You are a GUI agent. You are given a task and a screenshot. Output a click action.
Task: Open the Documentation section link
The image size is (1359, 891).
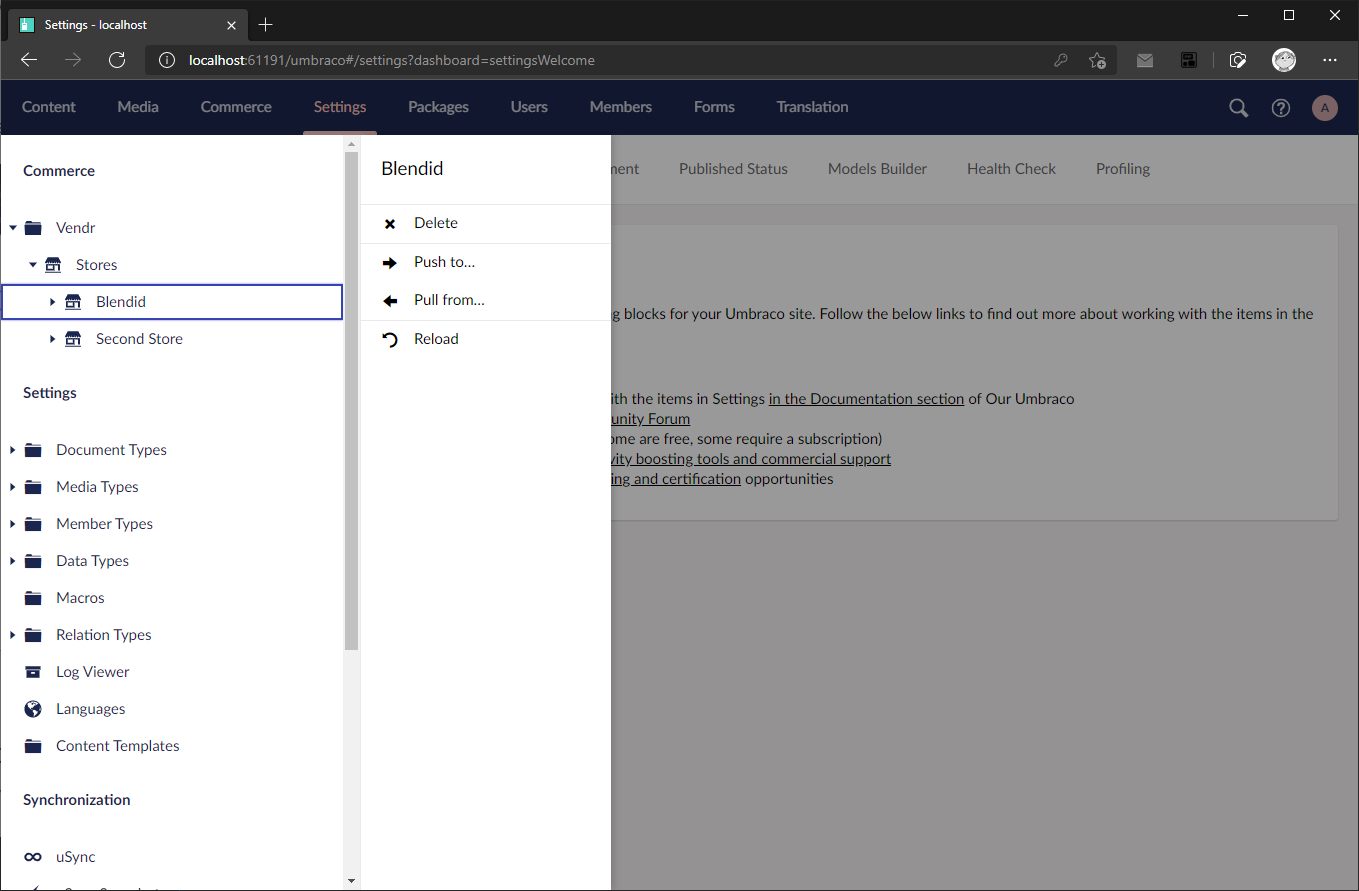(866, 398)
